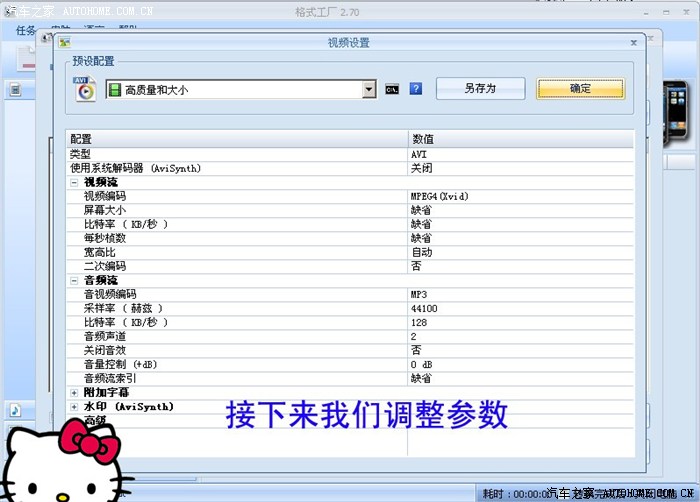Select the 音视频编码 row
The image size is (700, 502).
coord(350,294)
